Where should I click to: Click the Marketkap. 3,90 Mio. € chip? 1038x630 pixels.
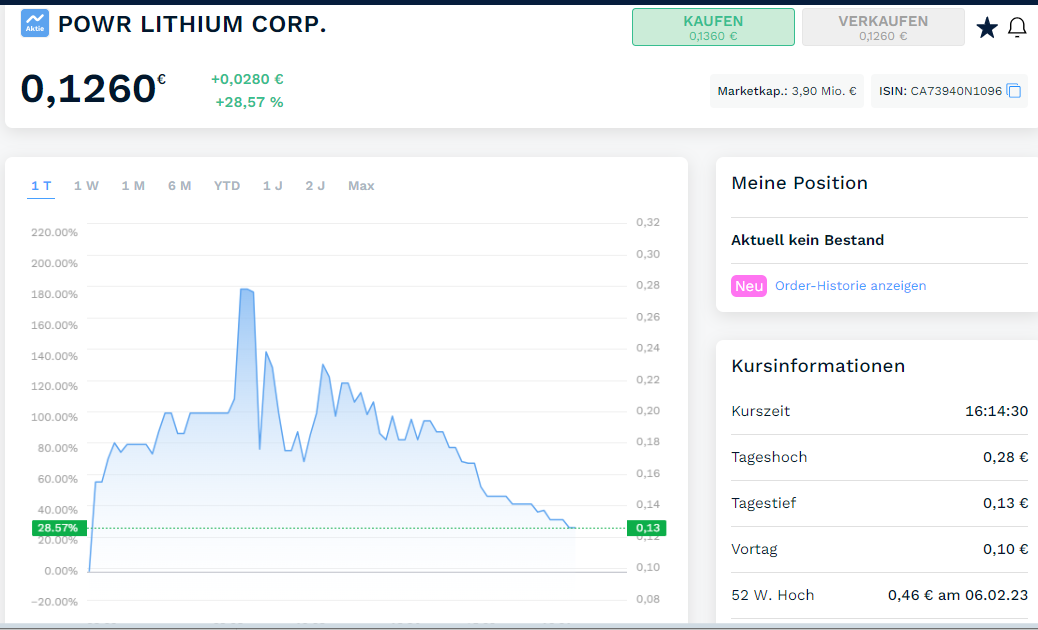coord(786,91)
